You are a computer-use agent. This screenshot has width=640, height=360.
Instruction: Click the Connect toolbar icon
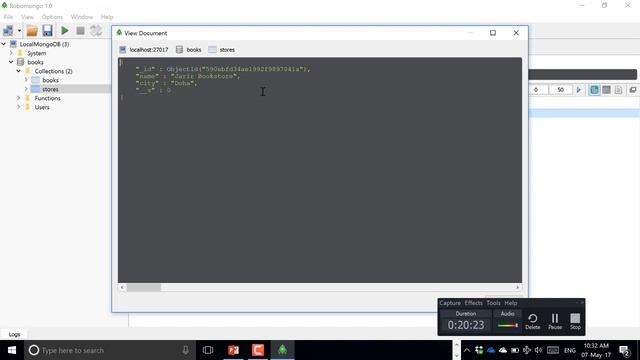point(8,31)
